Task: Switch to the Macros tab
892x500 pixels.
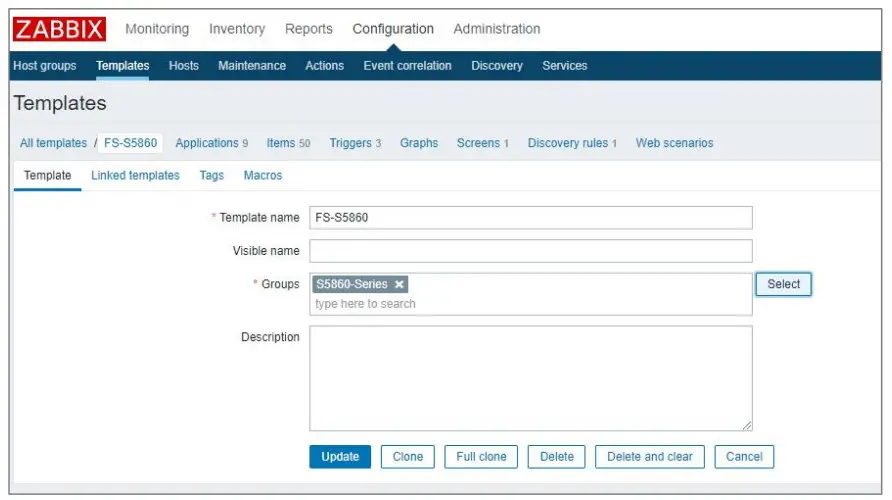Action: click(263, 175)
